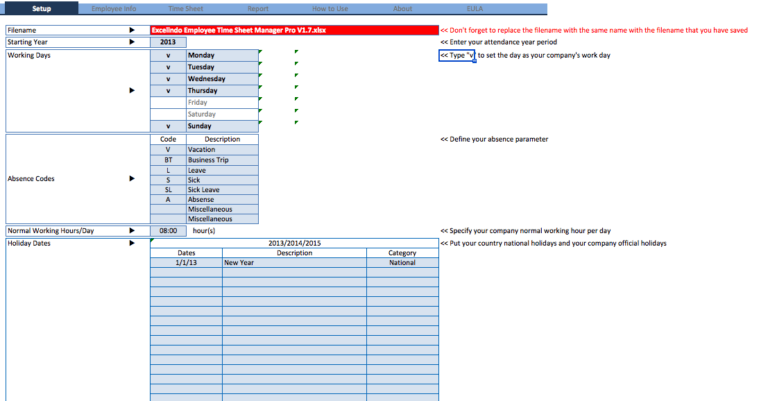Select the Starting Year 2013 cell
The width and height of the screenshot is (768, 401).
tap(168, 42)
